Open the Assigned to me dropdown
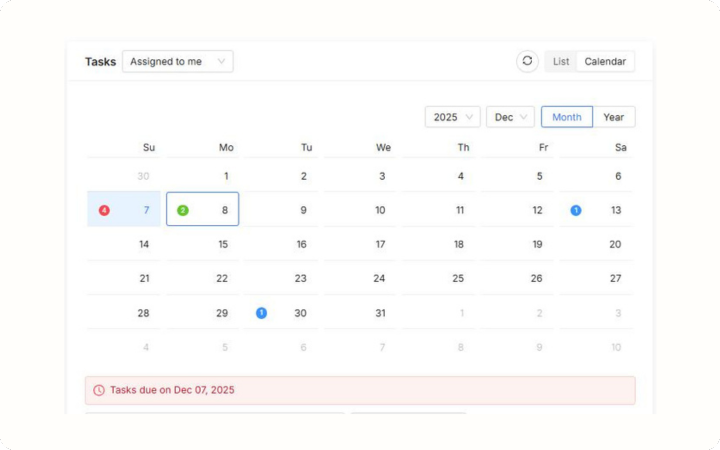This screenshot has width=720, height=450. point(178,62)
